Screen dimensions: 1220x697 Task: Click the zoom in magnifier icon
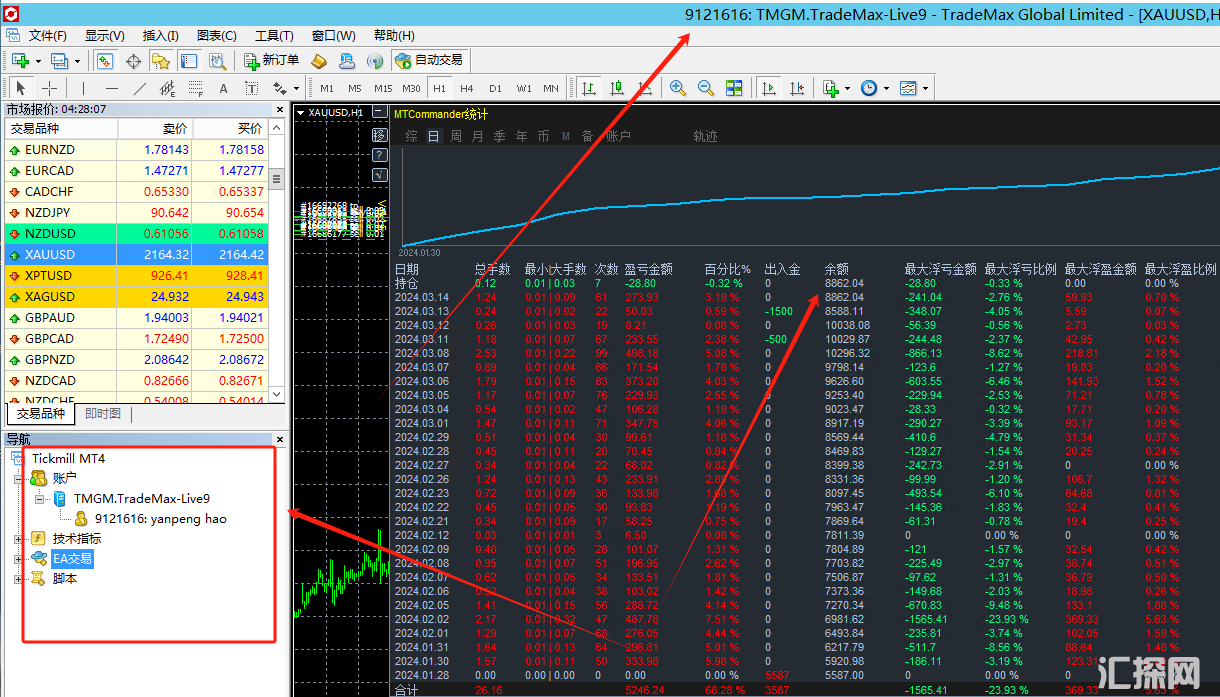678,88
